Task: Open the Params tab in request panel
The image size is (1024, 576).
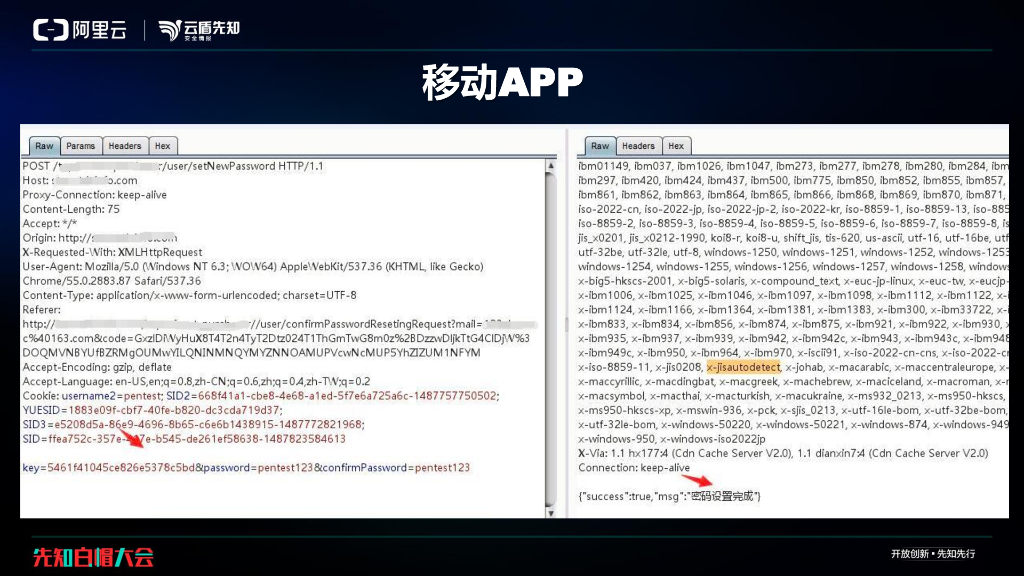Action: pyautogui.click(x=80, y=146)
